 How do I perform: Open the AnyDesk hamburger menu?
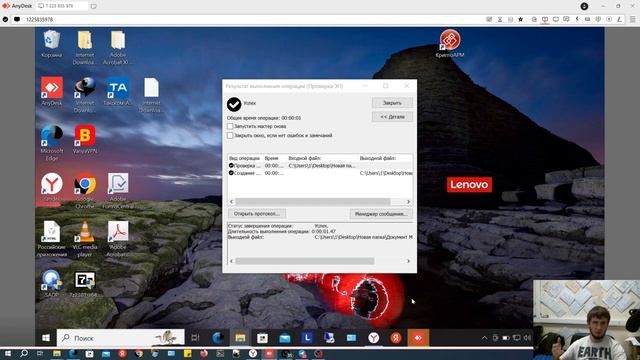point(632,19)
